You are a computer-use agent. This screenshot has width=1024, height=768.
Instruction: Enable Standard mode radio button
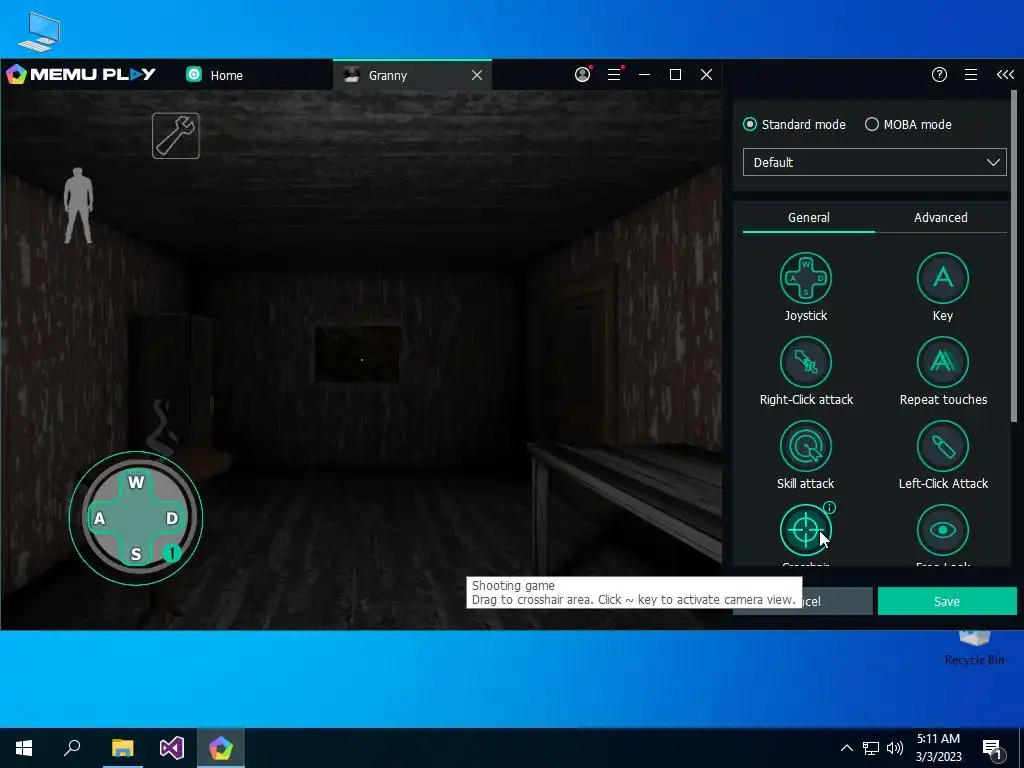[750, 124]
